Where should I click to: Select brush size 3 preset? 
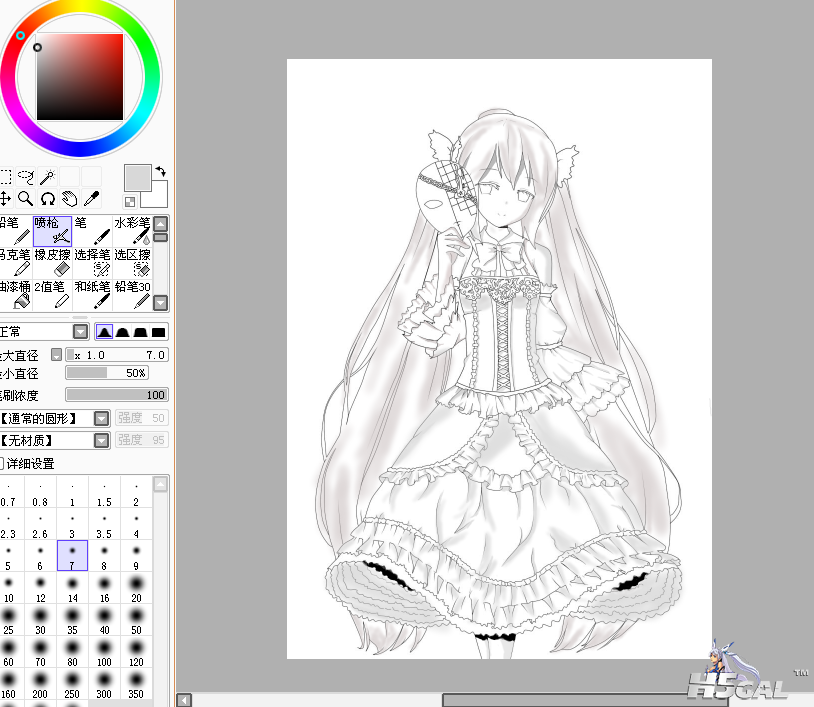click(72, 524)
